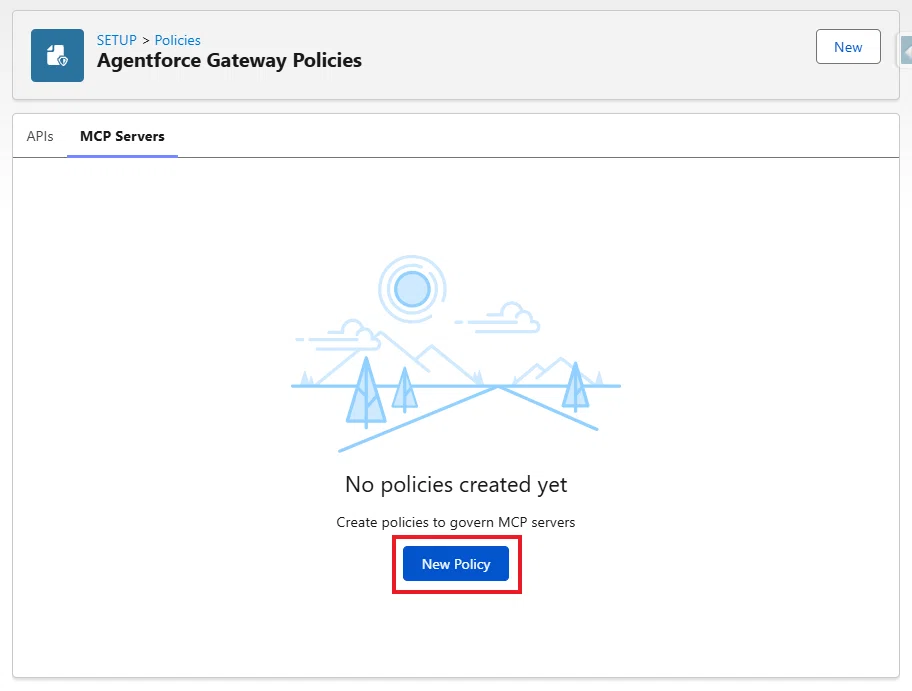This screenshot has height=691, width=912.
Task: Click the 'No policies created yet' heading
Action: pyautogui.click(x=456, y=485)
